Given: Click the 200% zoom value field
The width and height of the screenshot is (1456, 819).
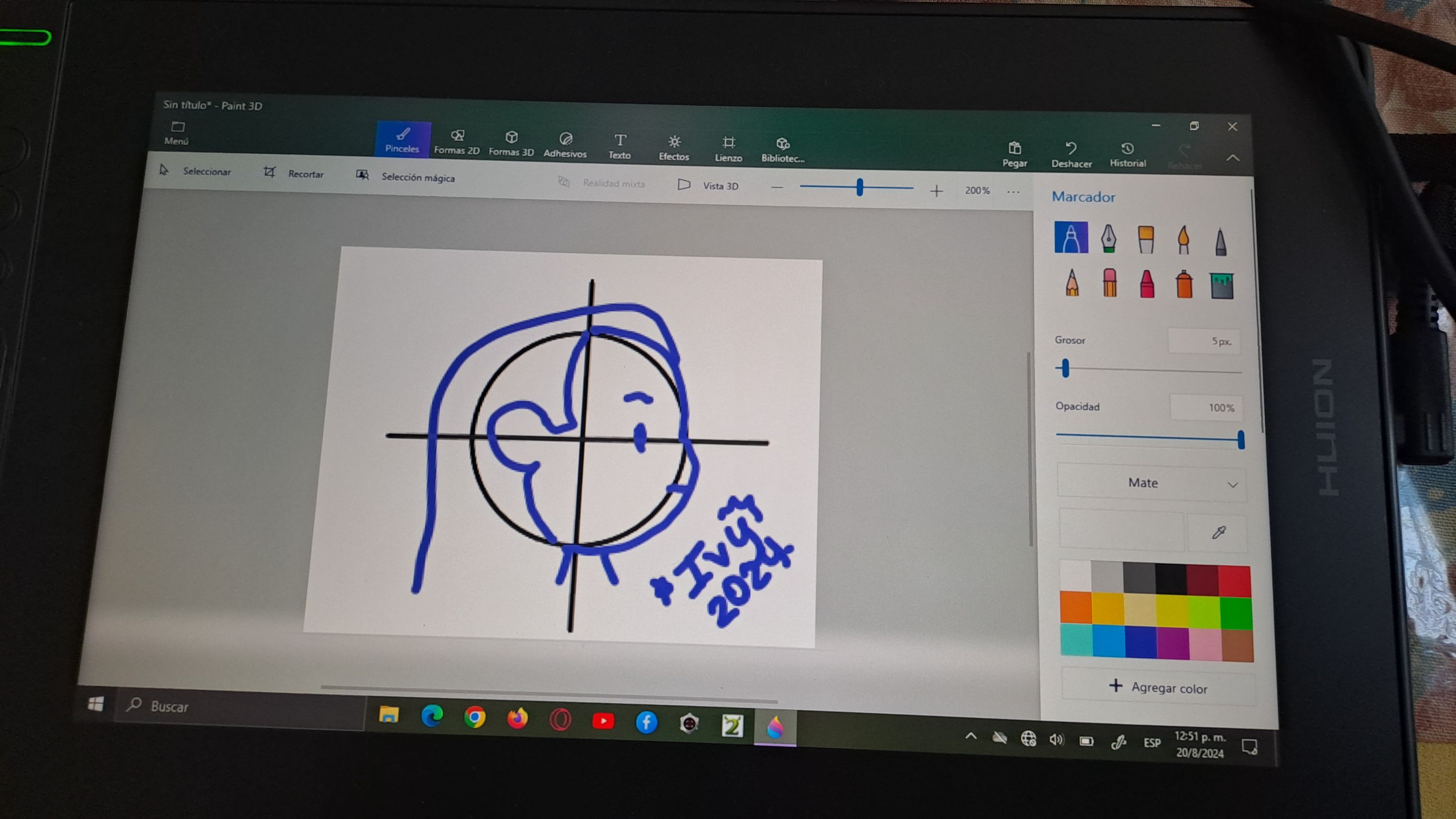Looking at the screenshot, I should pos(977,191).
